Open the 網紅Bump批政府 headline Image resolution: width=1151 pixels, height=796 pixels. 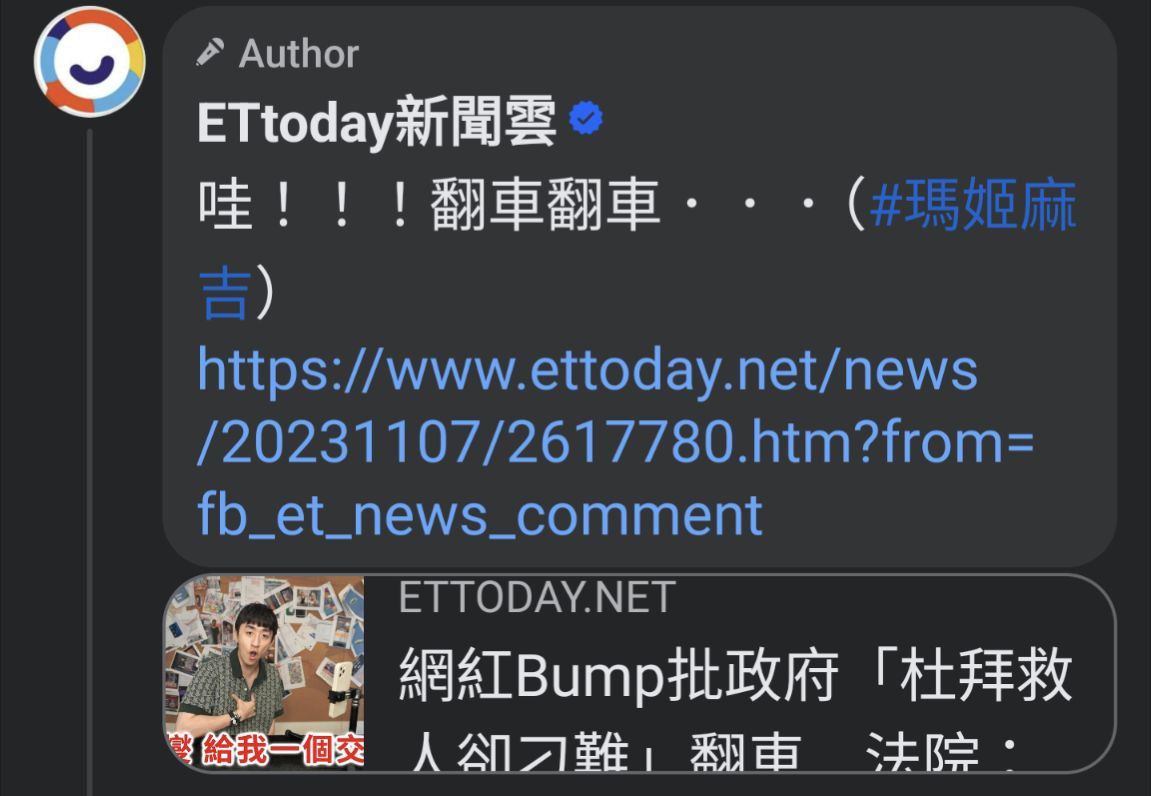pos(736,675)
